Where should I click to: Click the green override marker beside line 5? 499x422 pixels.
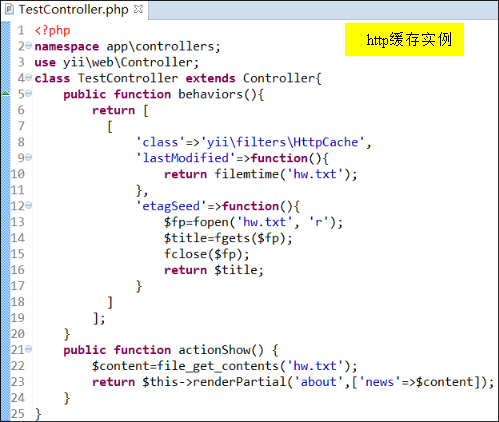[6, 93]
